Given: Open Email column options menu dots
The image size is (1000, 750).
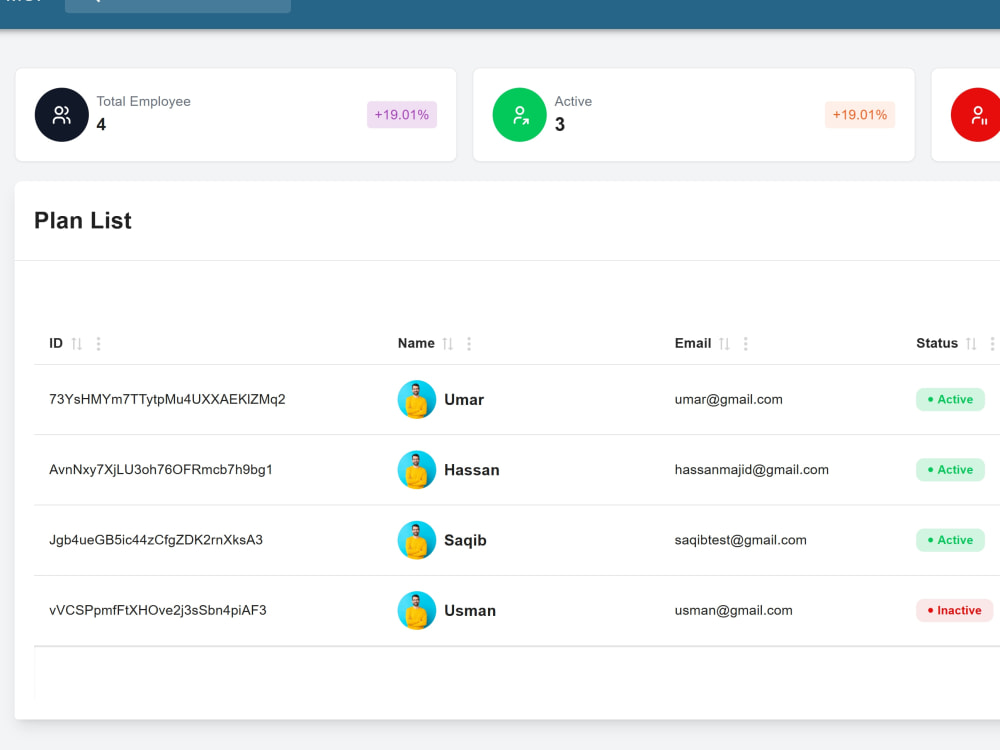Looking at the screenshot, I should (746, 344).
